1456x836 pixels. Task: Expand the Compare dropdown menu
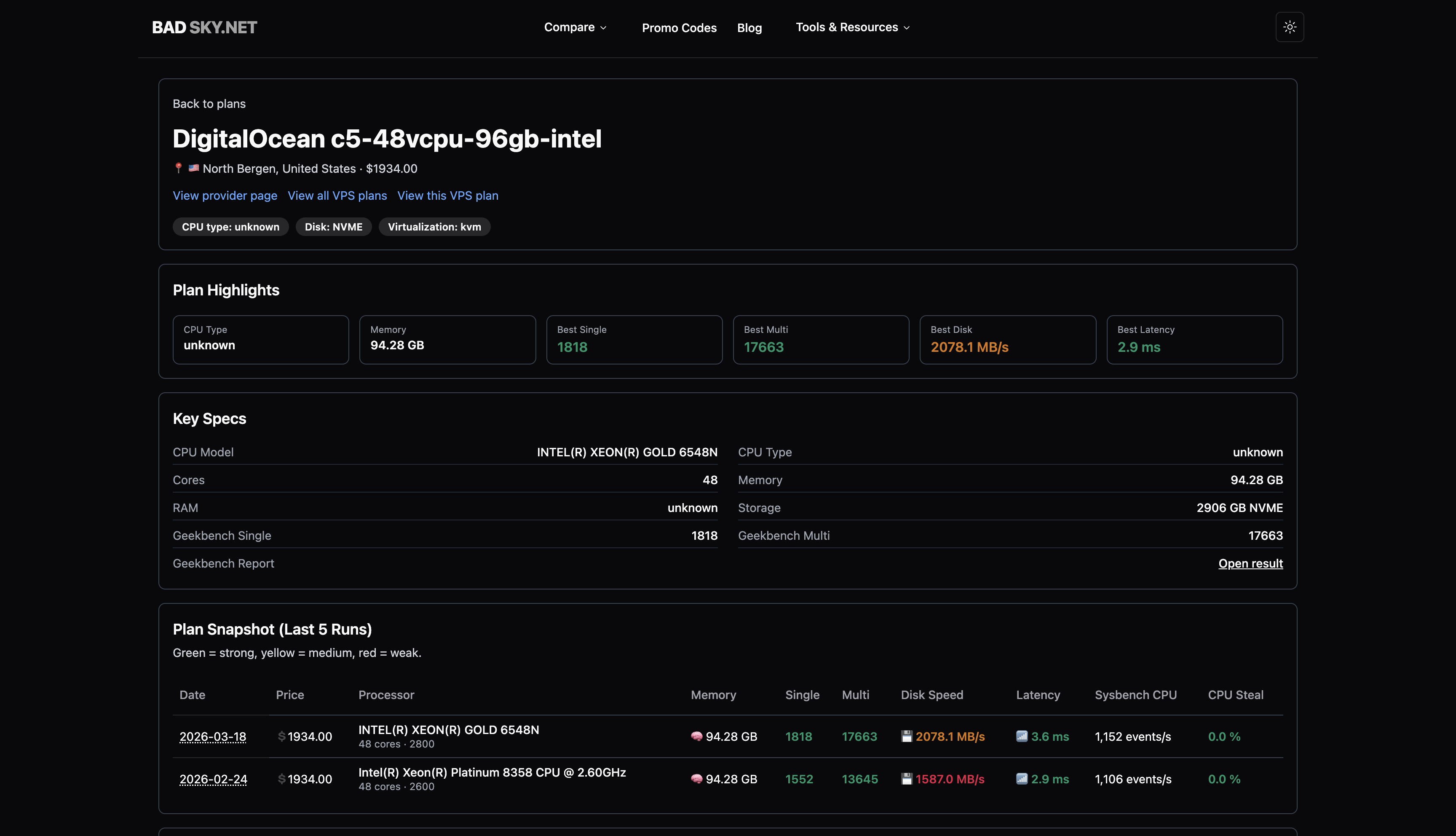575,27
